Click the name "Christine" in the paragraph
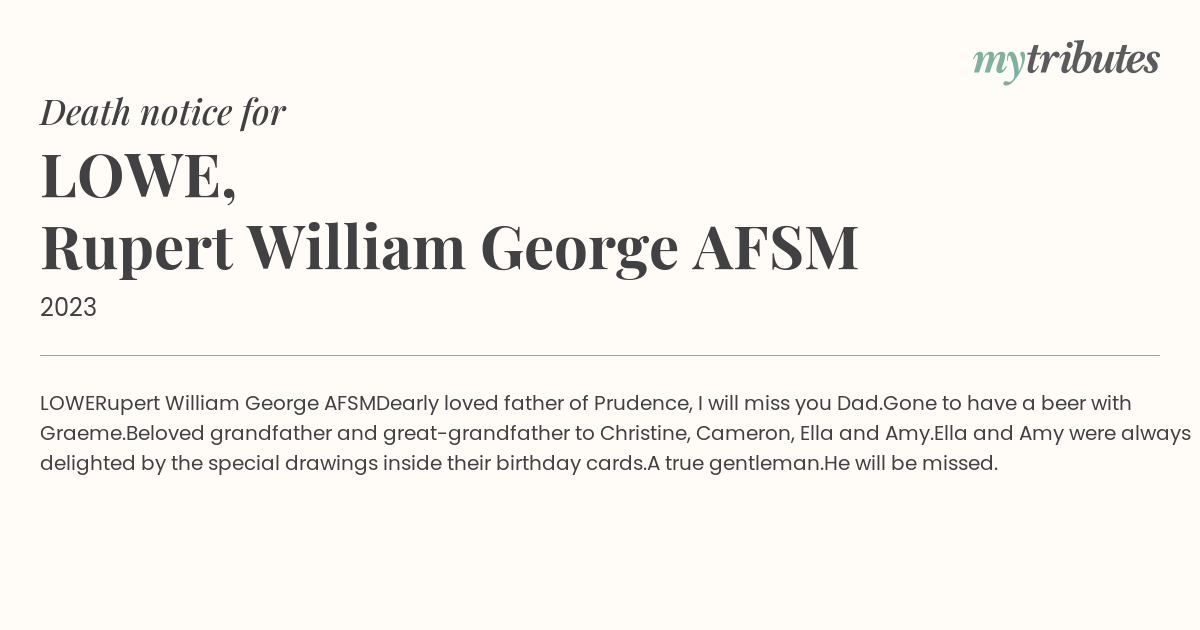 pyautogui.click(x=642, y=434)
